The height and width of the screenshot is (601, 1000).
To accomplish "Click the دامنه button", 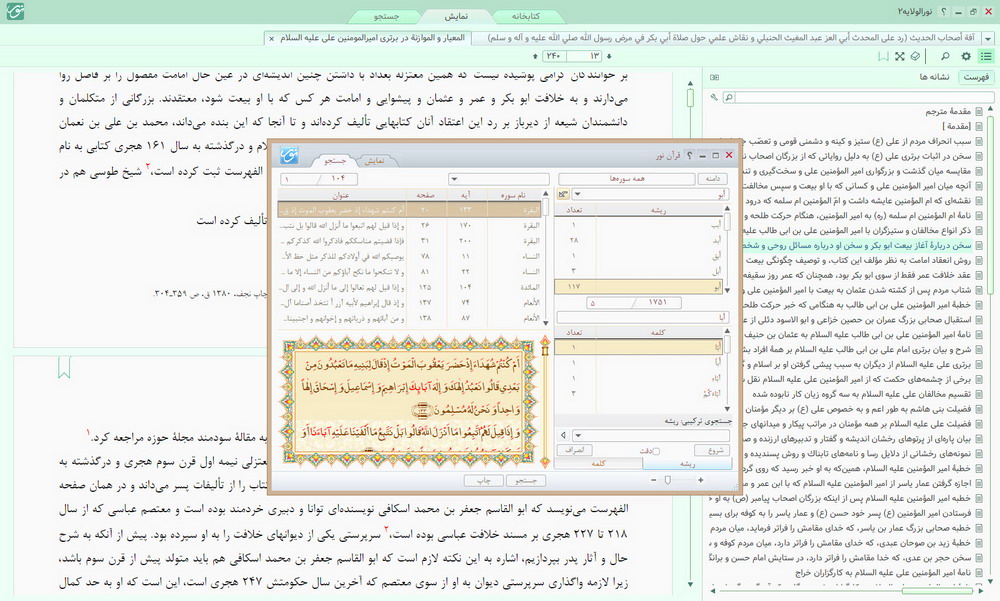I will coord(712,179).
